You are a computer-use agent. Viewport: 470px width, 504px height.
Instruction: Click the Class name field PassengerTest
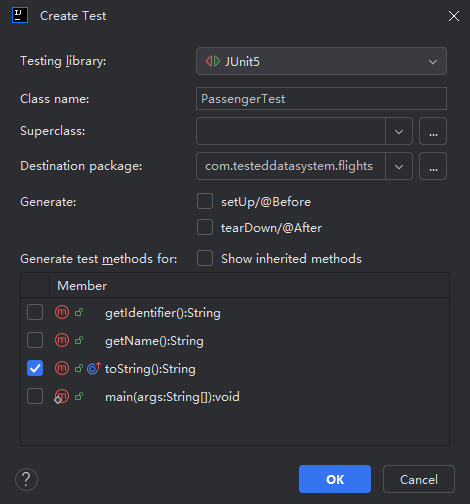(321, 99)
